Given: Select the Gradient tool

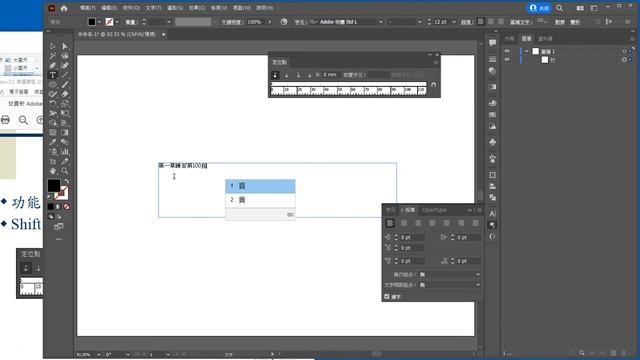Looking at the screenshot, I should click(65, 132).
